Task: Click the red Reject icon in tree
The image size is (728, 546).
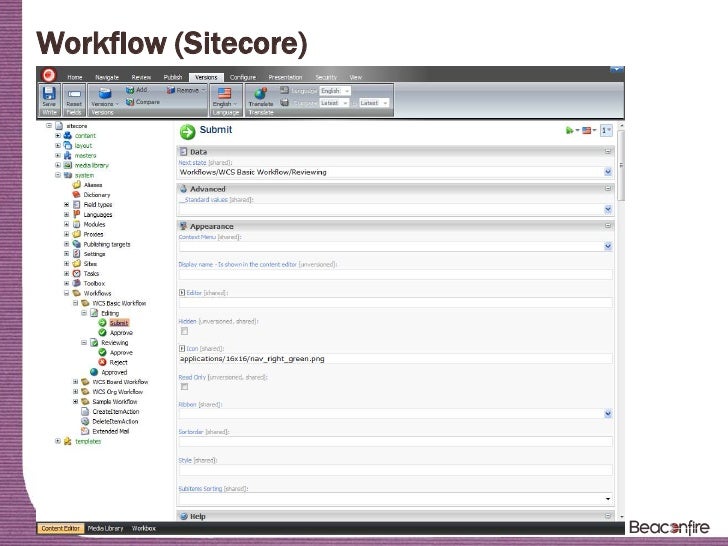Action: pos(103,362)
